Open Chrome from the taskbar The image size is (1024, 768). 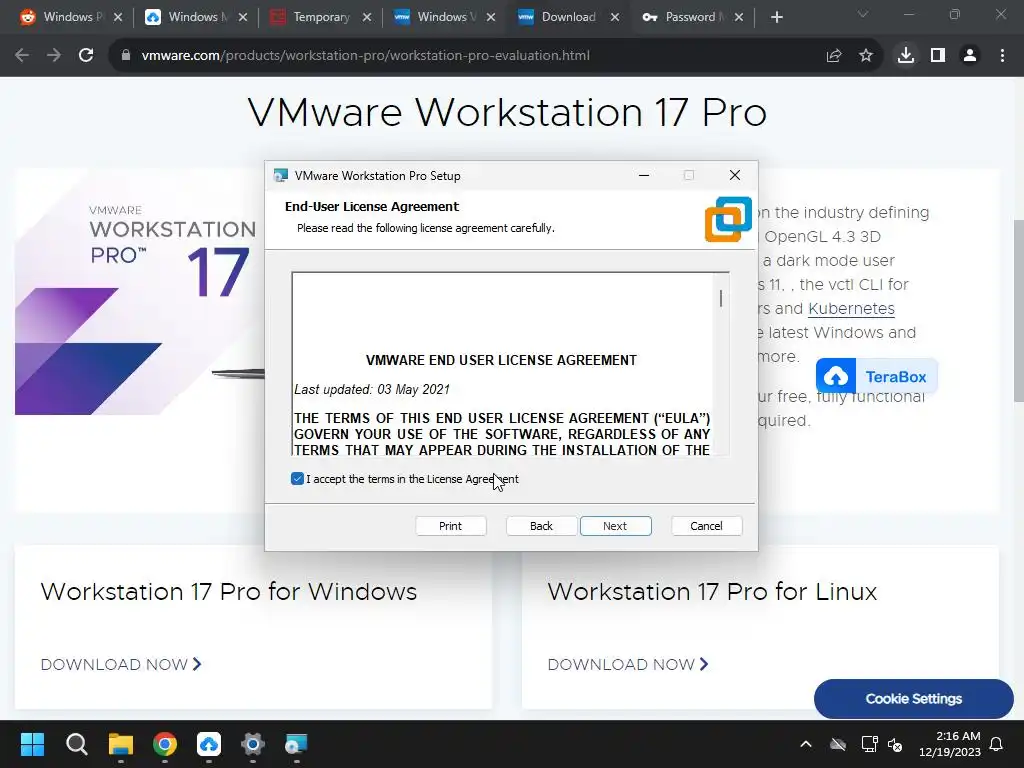point(165,744)
